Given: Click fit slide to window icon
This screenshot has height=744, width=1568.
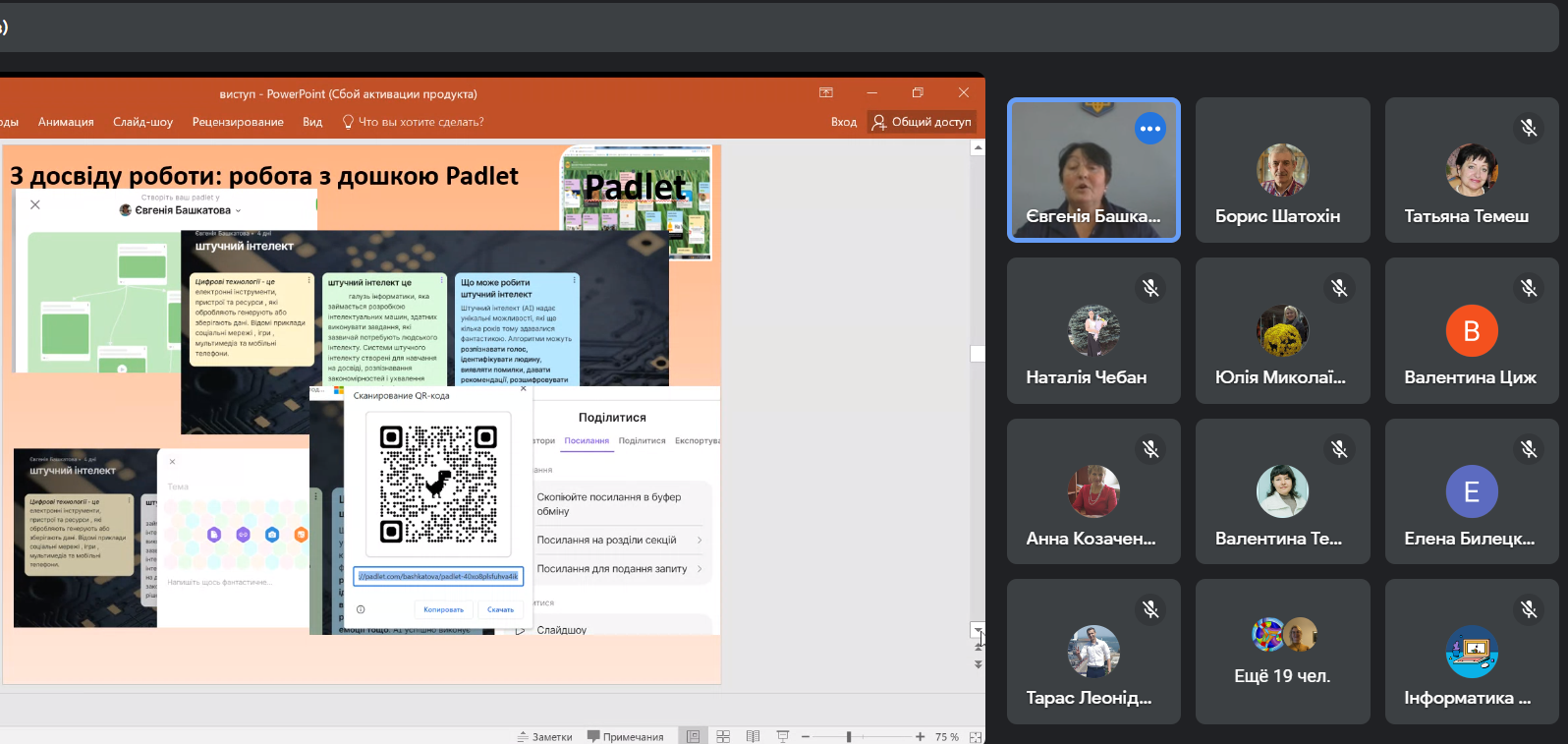Looking at the screenshot, I should (975, 736).
